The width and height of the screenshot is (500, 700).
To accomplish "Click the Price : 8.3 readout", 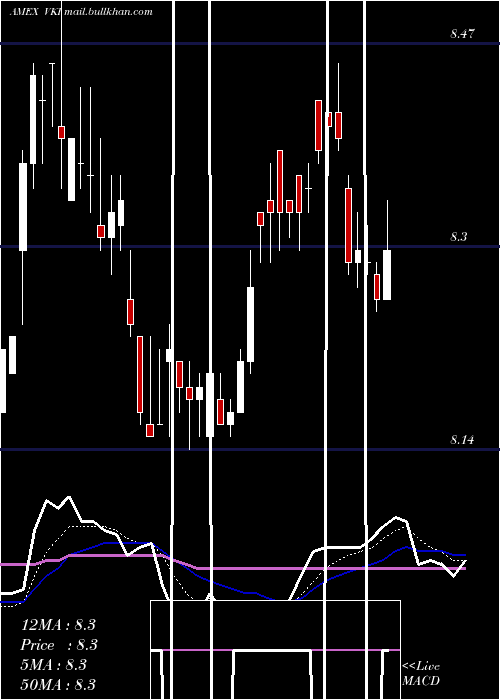I will pyautogui.click(x=59, y=645).
